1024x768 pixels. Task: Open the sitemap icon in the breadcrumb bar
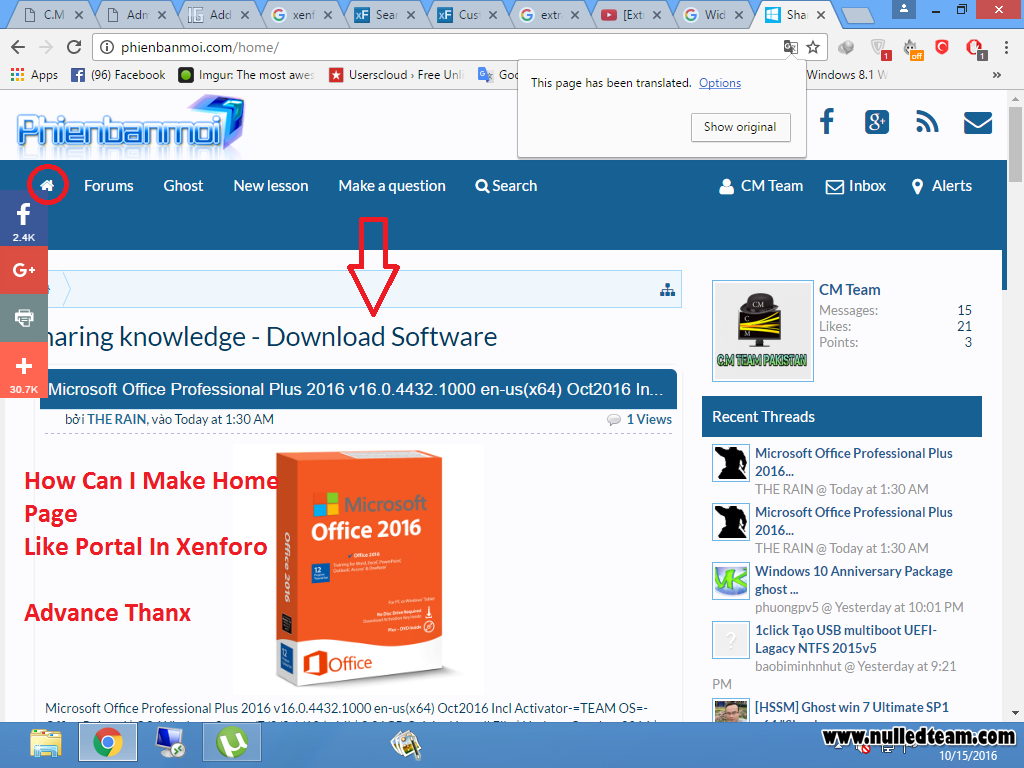click(x=667, y=290)
